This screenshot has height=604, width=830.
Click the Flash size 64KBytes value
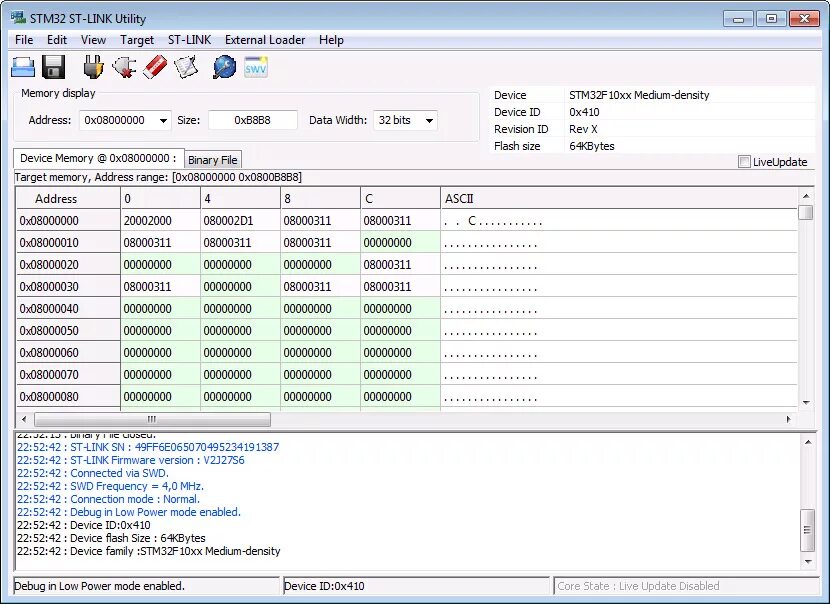tap(592, 146)
